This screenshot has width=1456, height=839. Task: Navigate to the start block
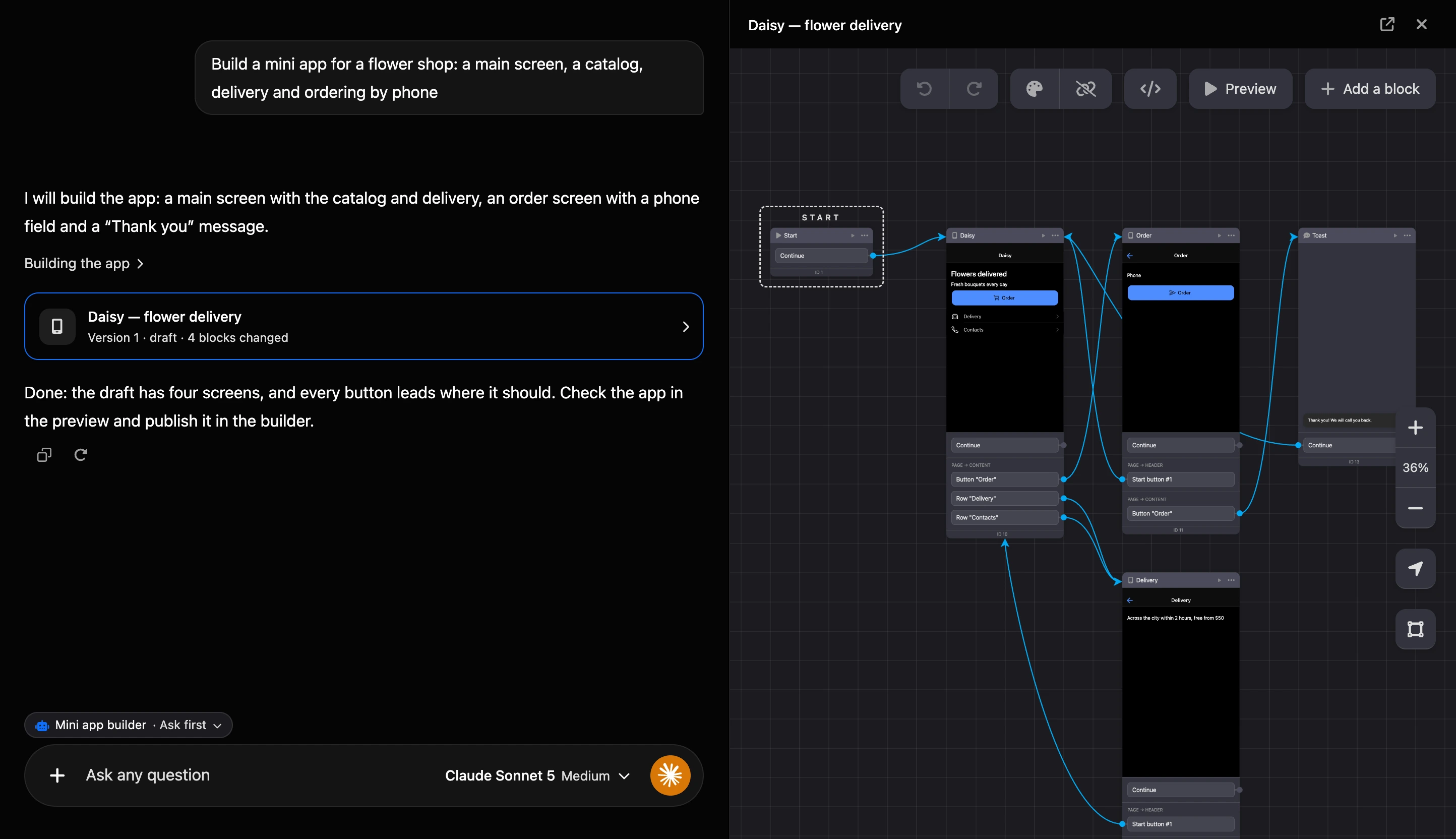[1415, 569]
